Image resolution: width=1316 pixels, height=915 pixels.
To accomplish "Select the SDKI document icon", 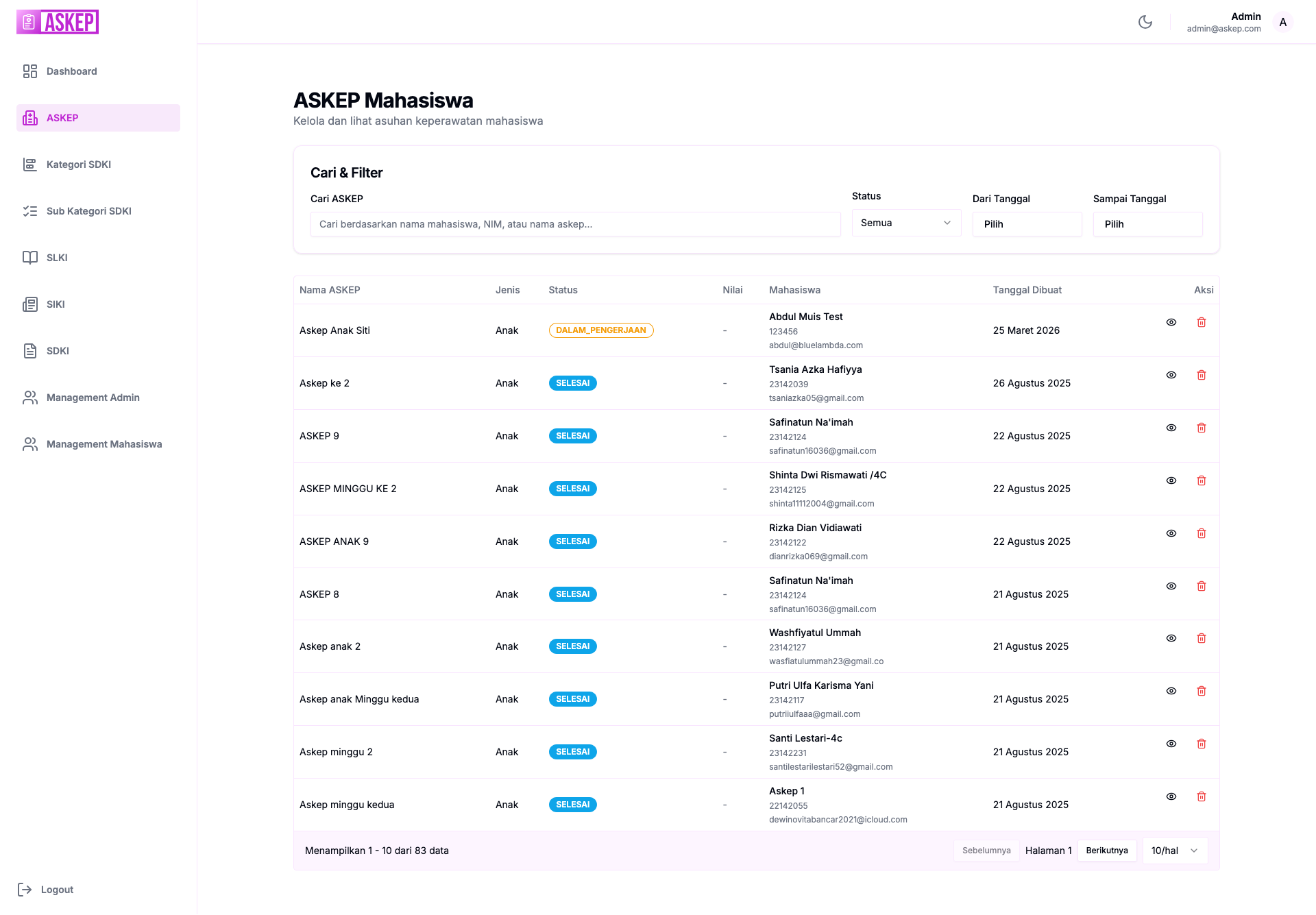I will click(30, 351).
